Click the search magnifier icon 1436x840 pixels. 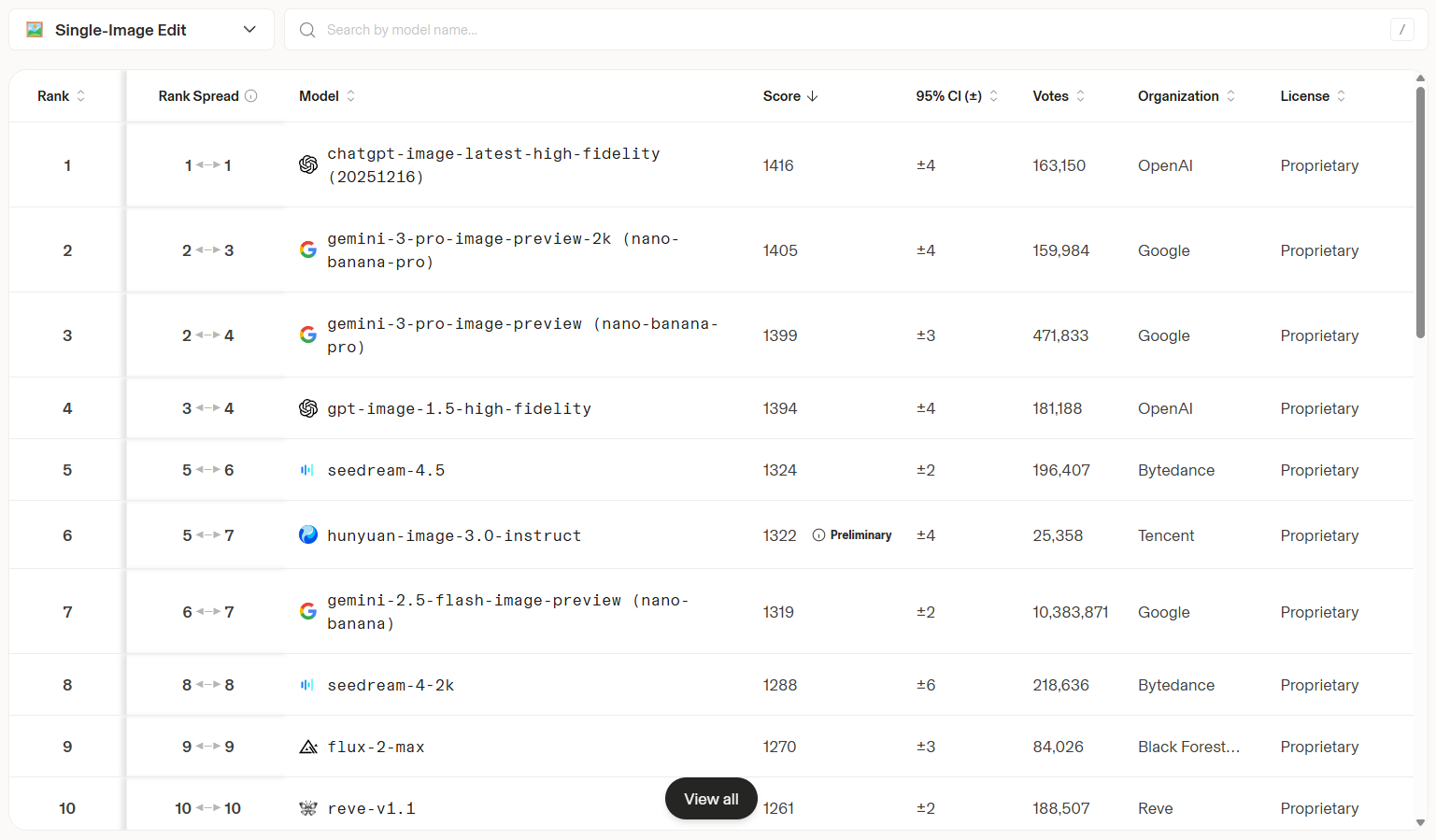click(307, 30)
